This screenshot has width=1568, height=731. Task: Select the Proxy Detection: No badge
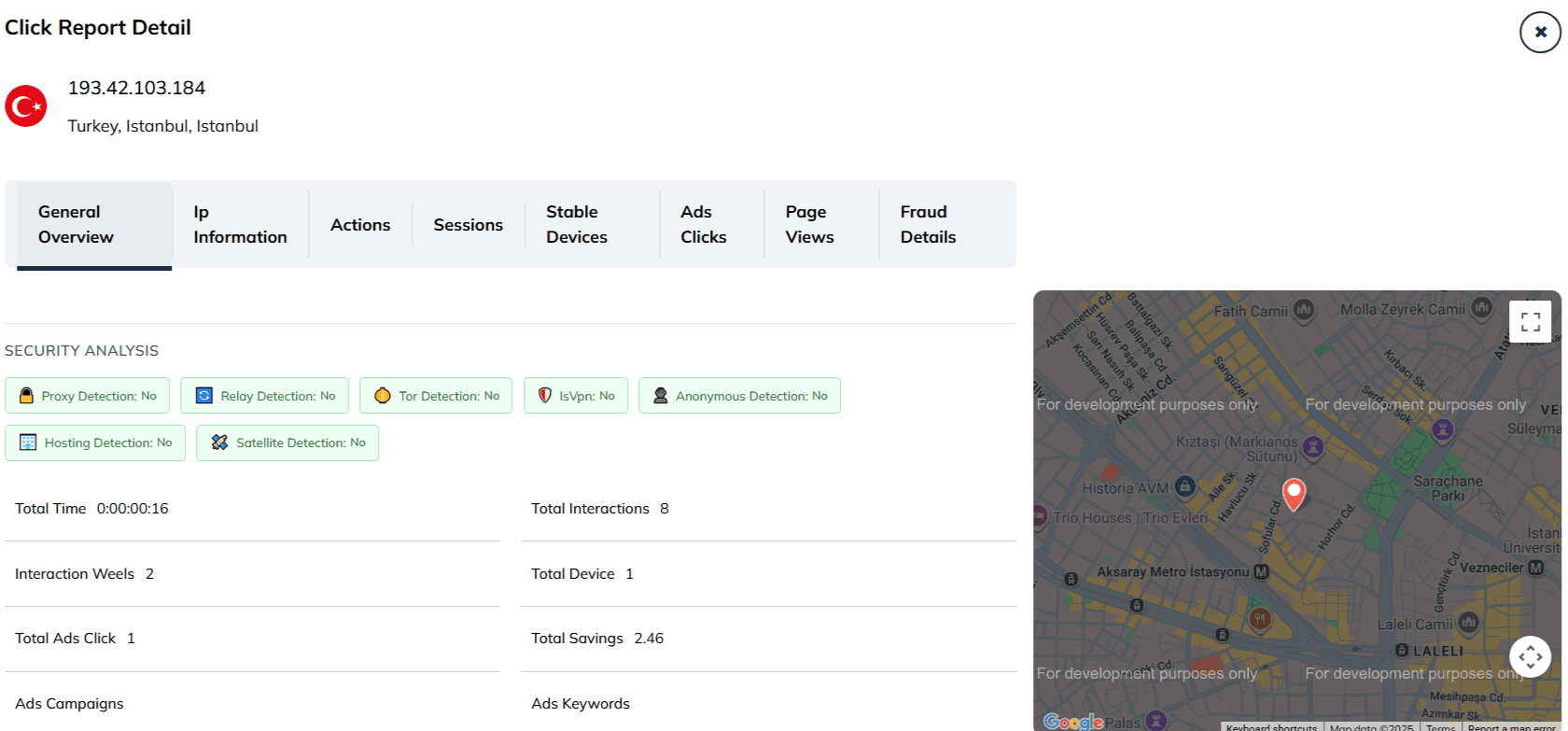coord(88,396)
